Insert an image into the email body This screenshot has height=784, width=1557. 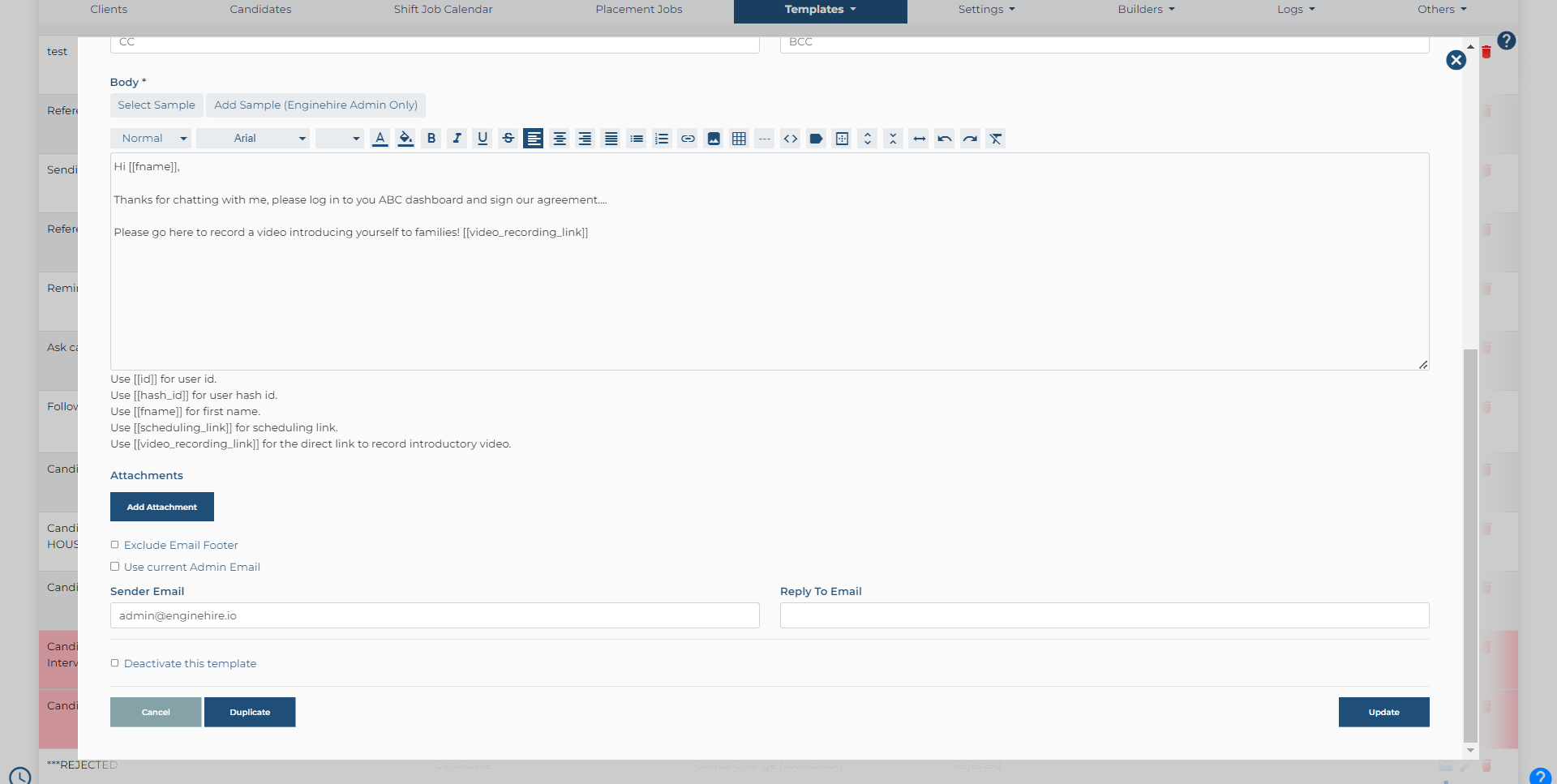click(714, 139)
